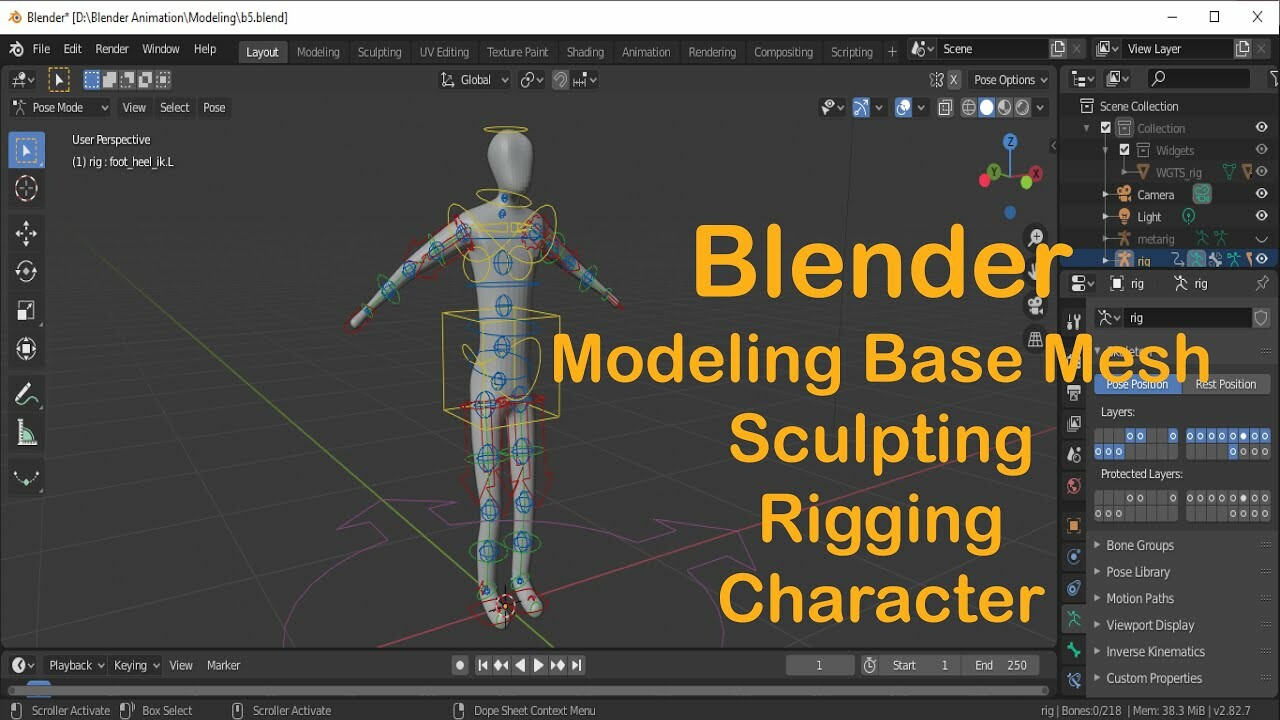This screenshot has width=1280, height=720.
Task: Switch to Material Preview viewport shading
Action: coord(1005,108)
